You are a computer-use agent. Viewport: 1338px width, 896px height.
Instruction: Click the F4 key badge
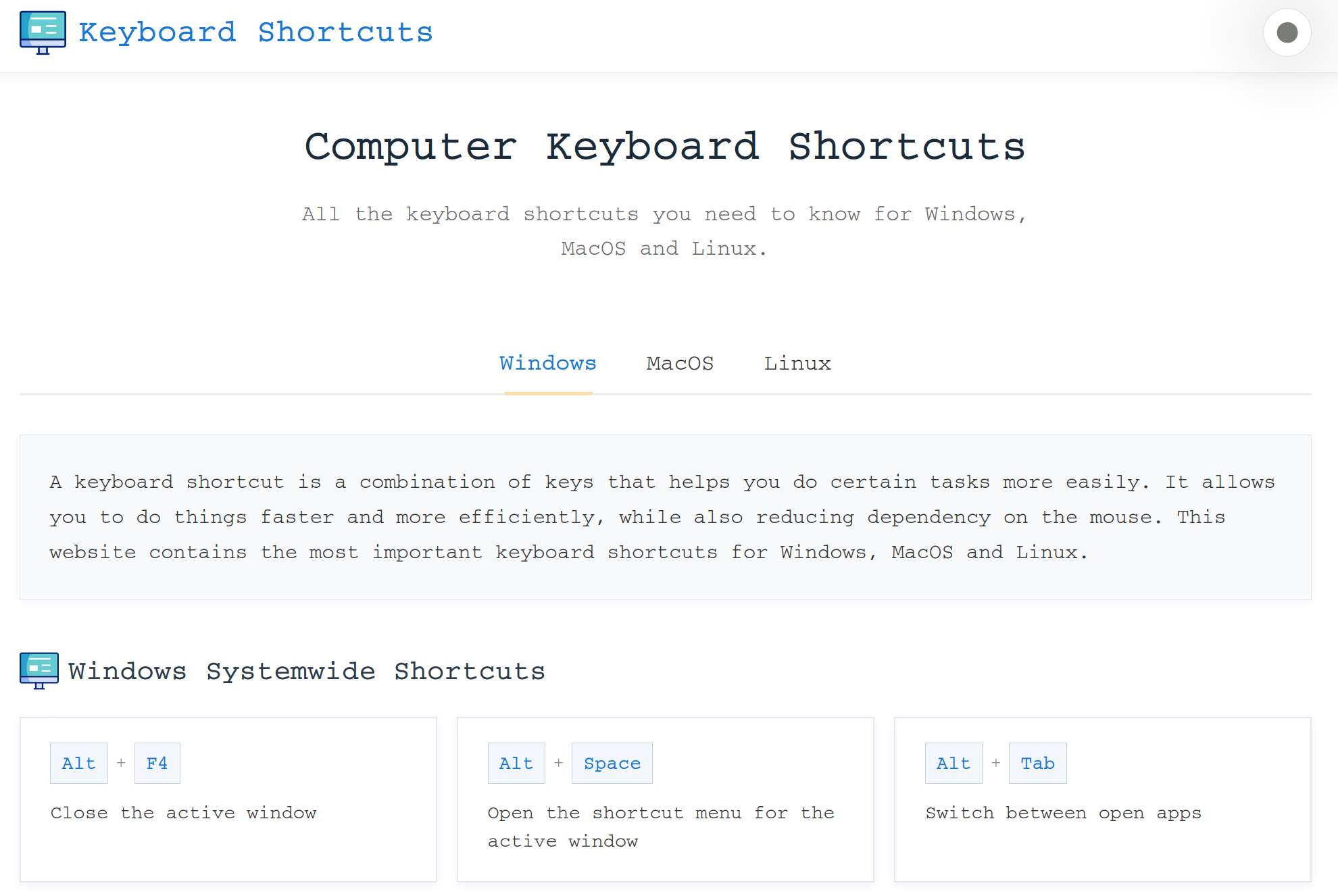click(x=157, y=763)
